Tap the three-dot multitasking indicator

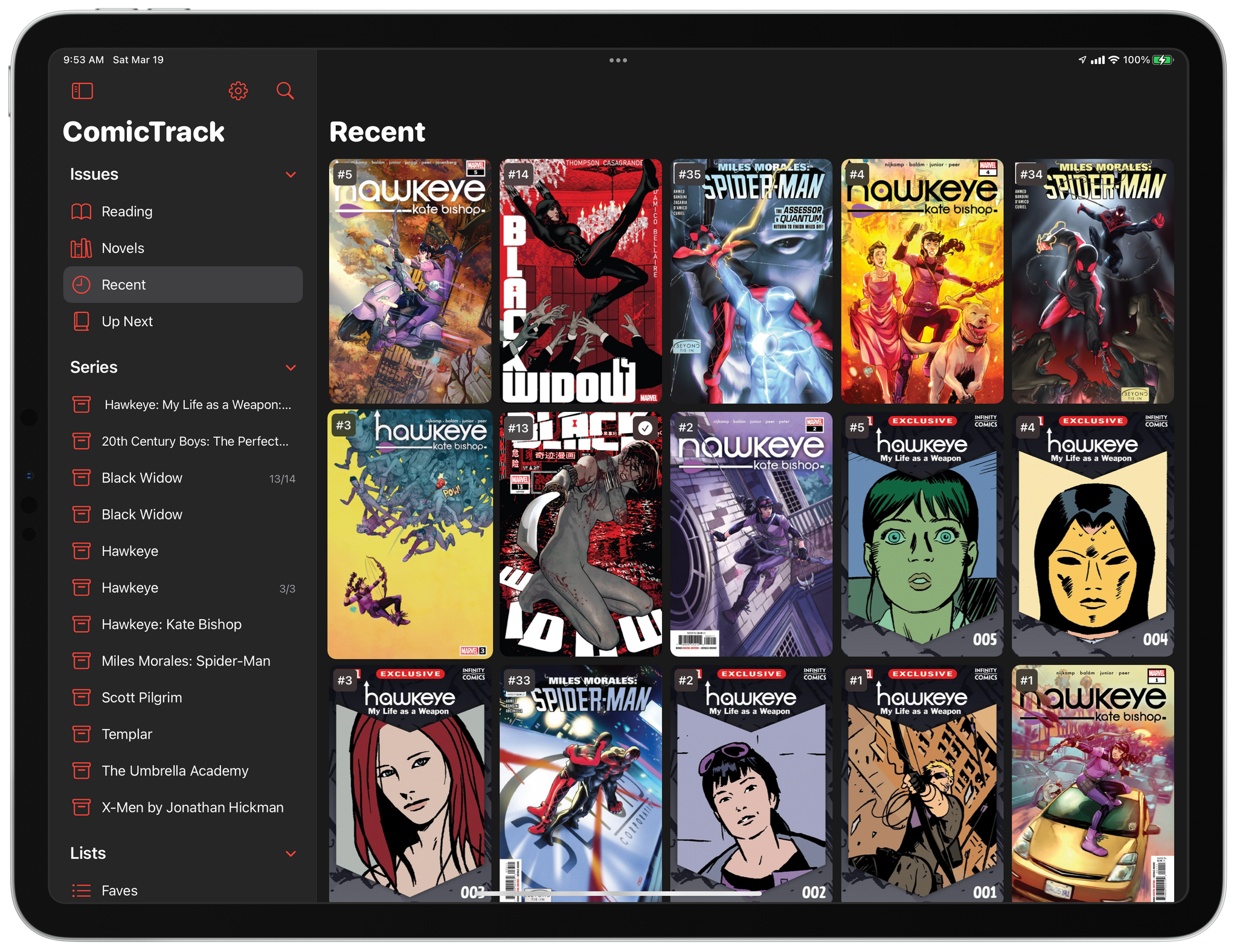(x=618, y=60)
